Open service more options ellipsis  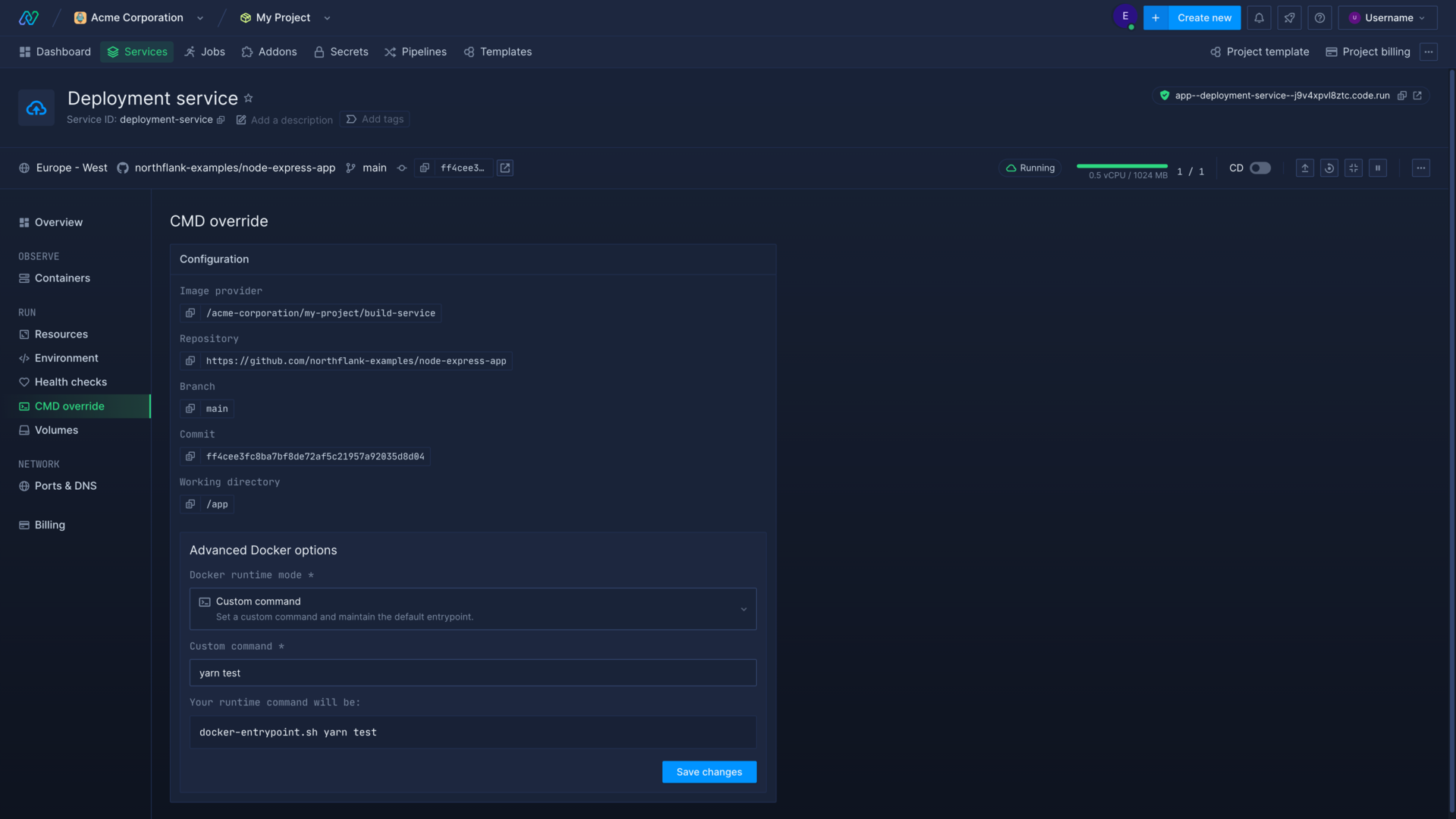(1421, 168)
